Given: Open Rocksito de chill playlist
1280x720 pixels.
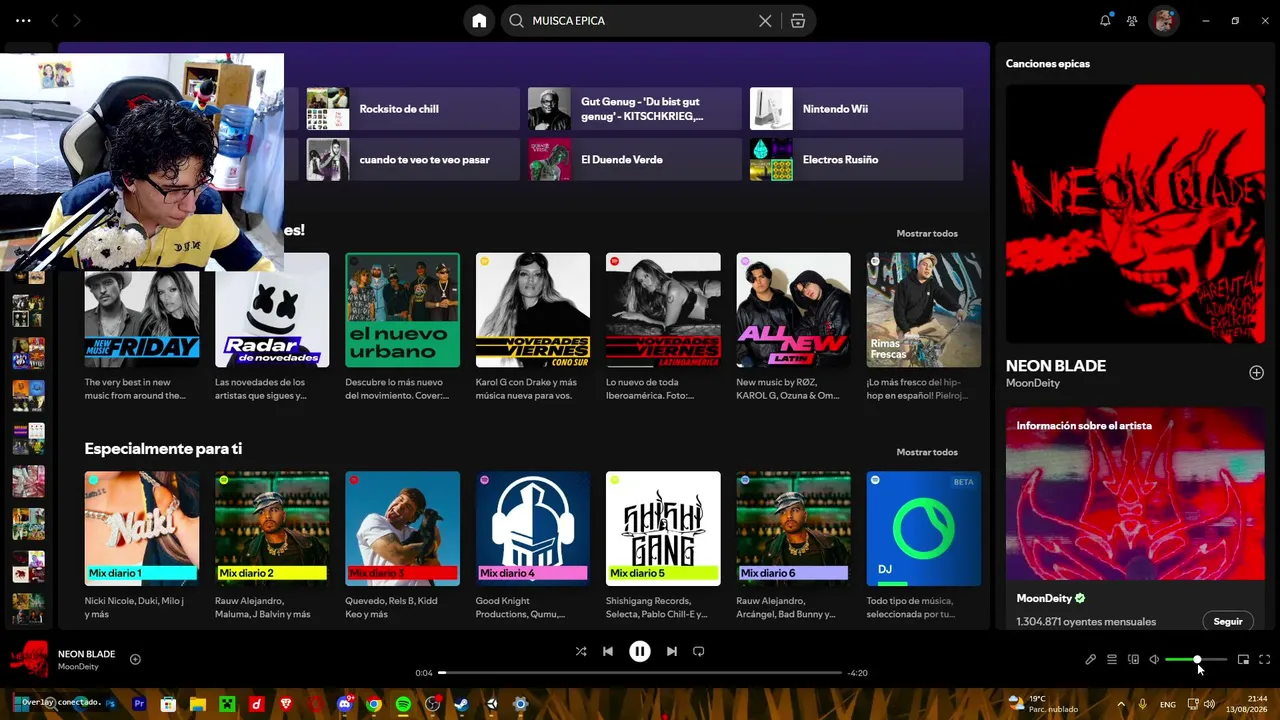Looking at the screenshot, I should [413, 109].
